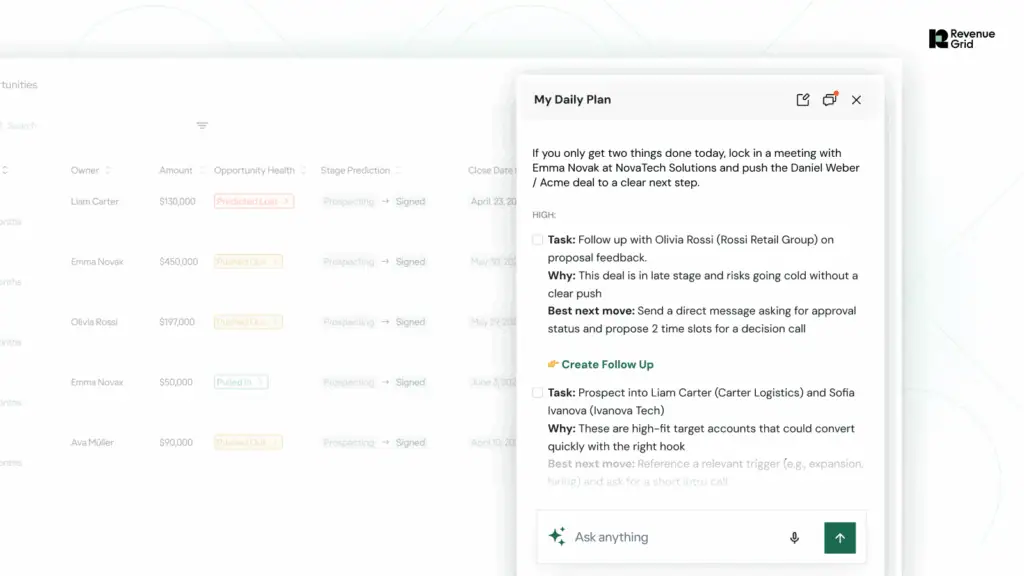
Task: Focus the Ask anything input field
Action: [676, 537]
